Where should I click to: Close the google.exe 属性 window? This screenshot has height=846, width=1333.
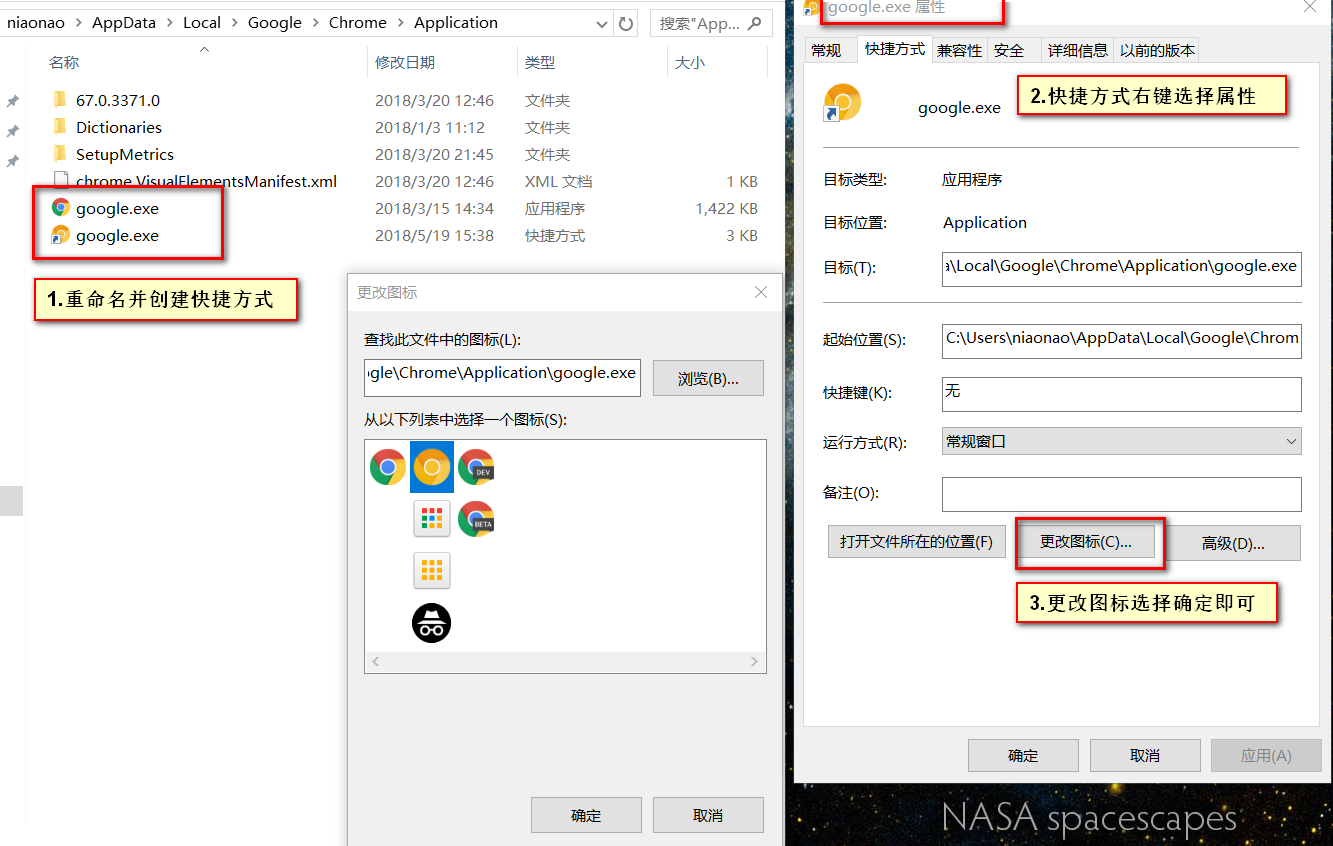click(x=1310, y=7)
